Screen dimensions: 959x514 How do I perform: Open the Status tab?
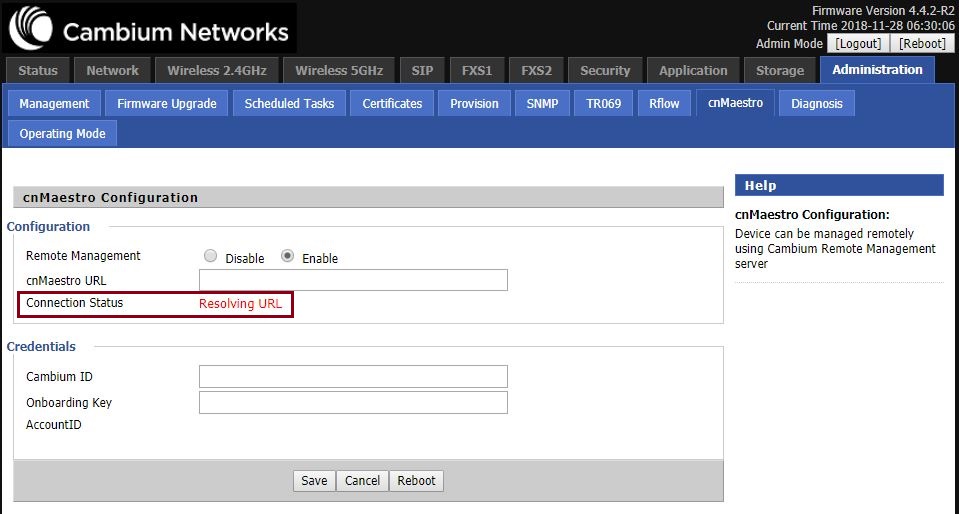point(38,70)
